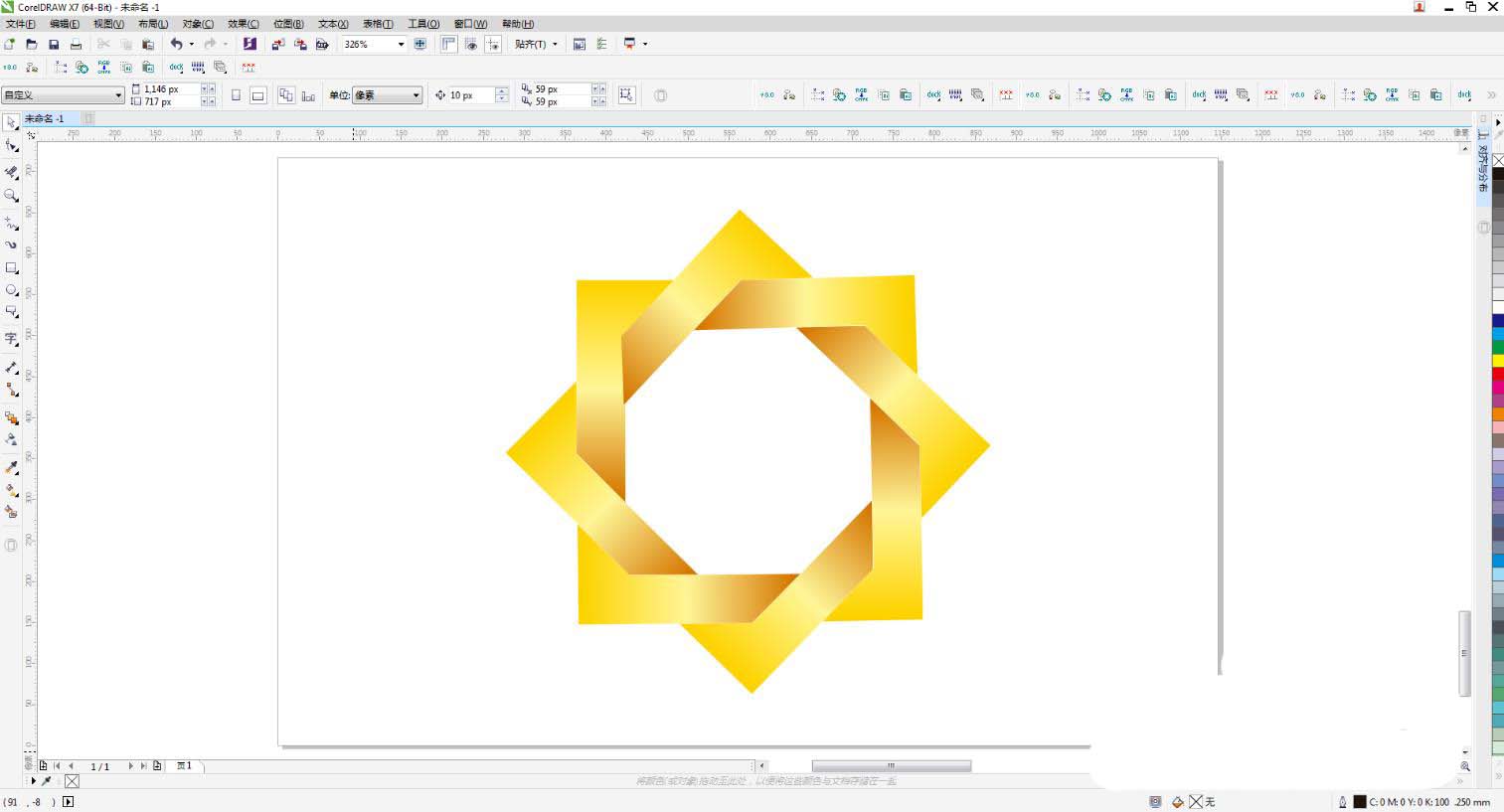
Task: Pick the Ellipse tool
Action: click(12, 290)
